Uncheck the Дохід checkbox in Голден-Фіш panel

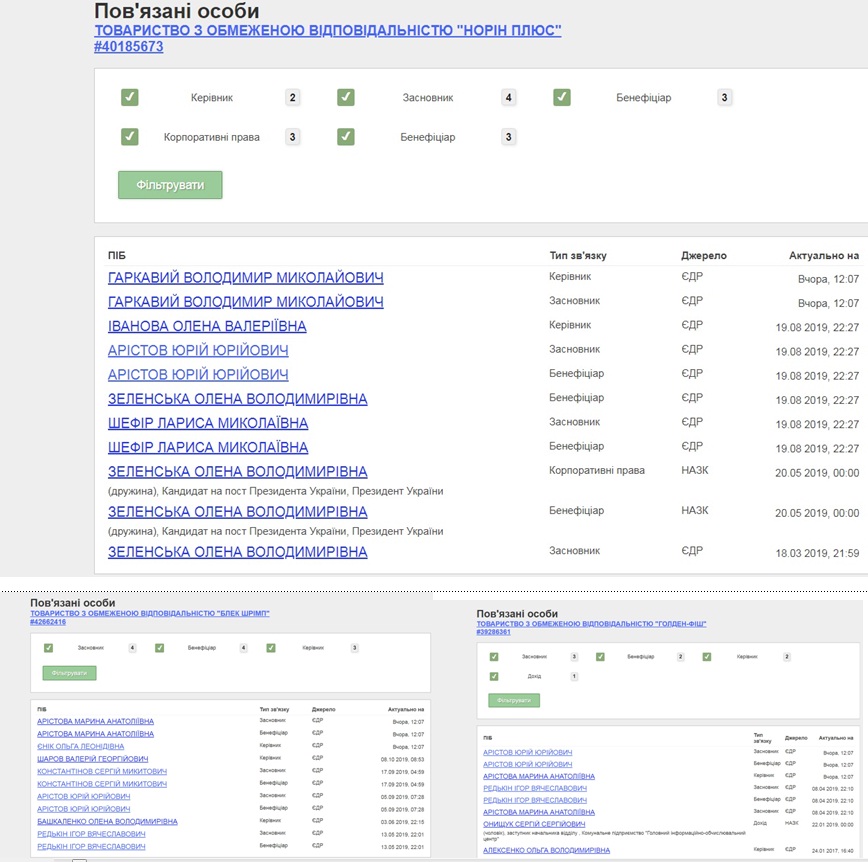point(494,676)
